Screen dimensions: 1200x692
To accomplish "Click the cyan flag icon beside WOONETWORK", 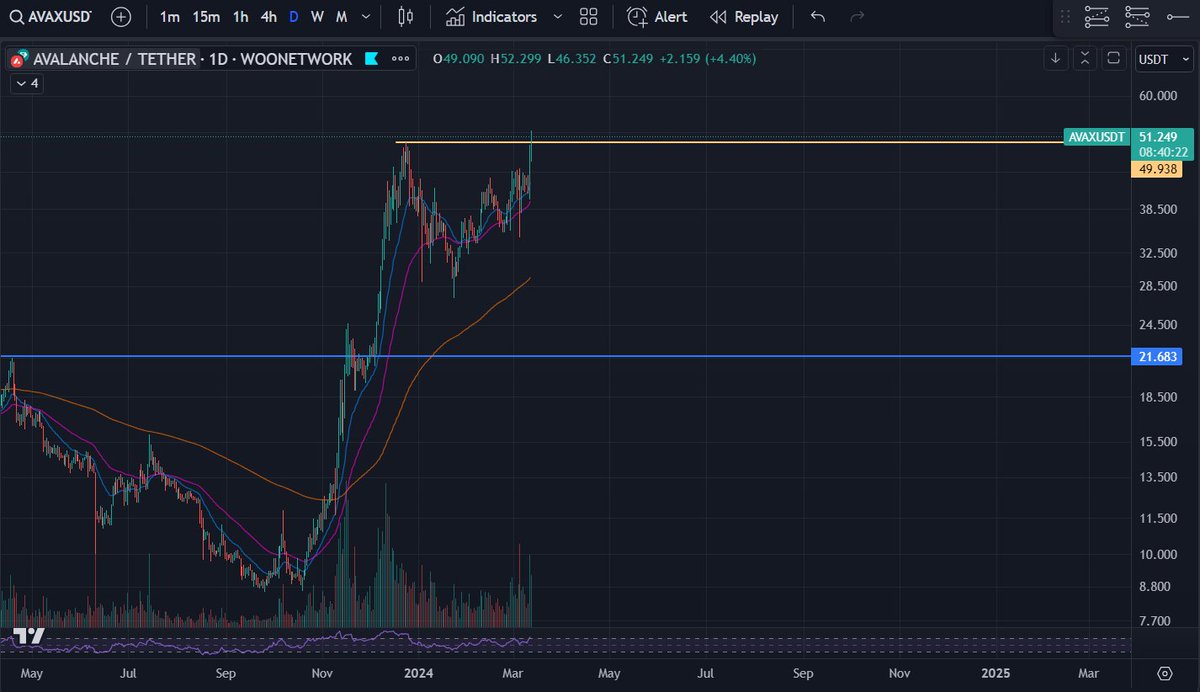I will (371, 59).
